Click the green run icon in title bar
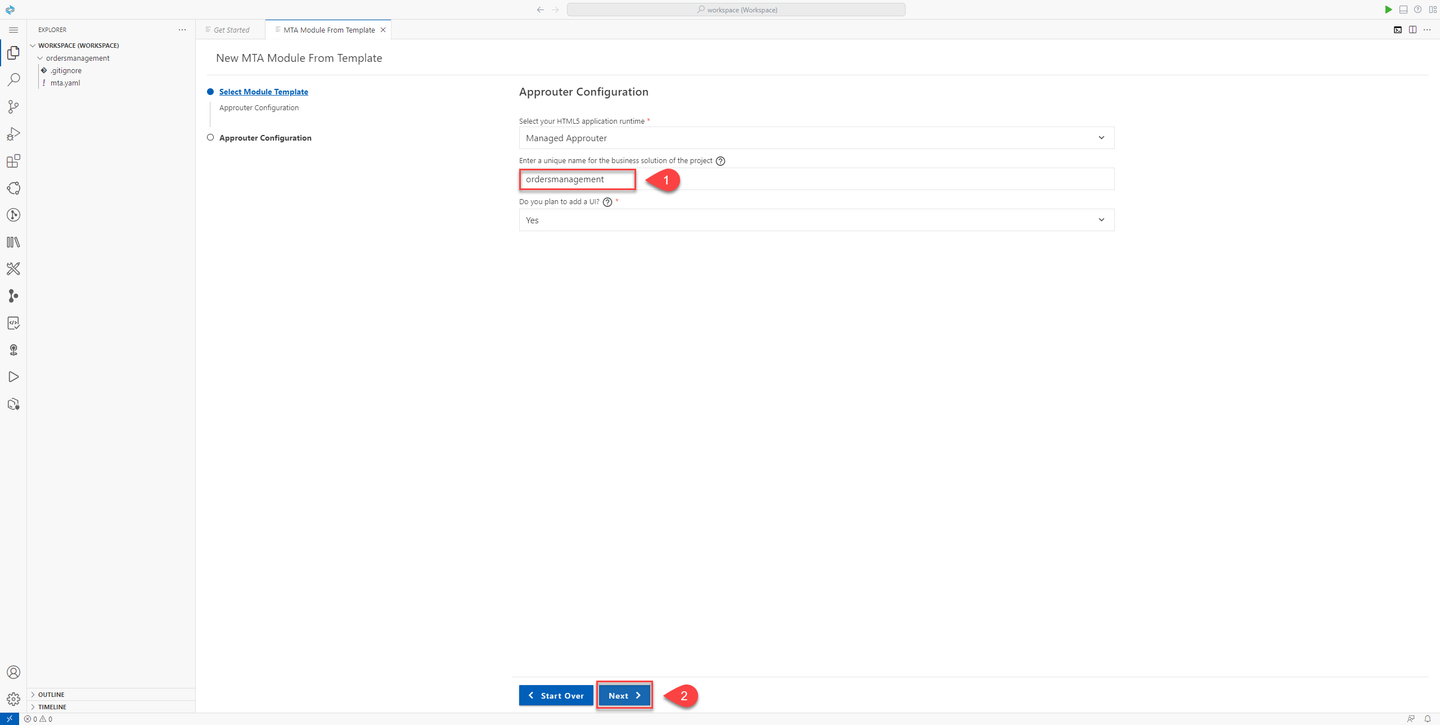Image resolution: width=1440 pixels, height=725 pixels. 1388,9
